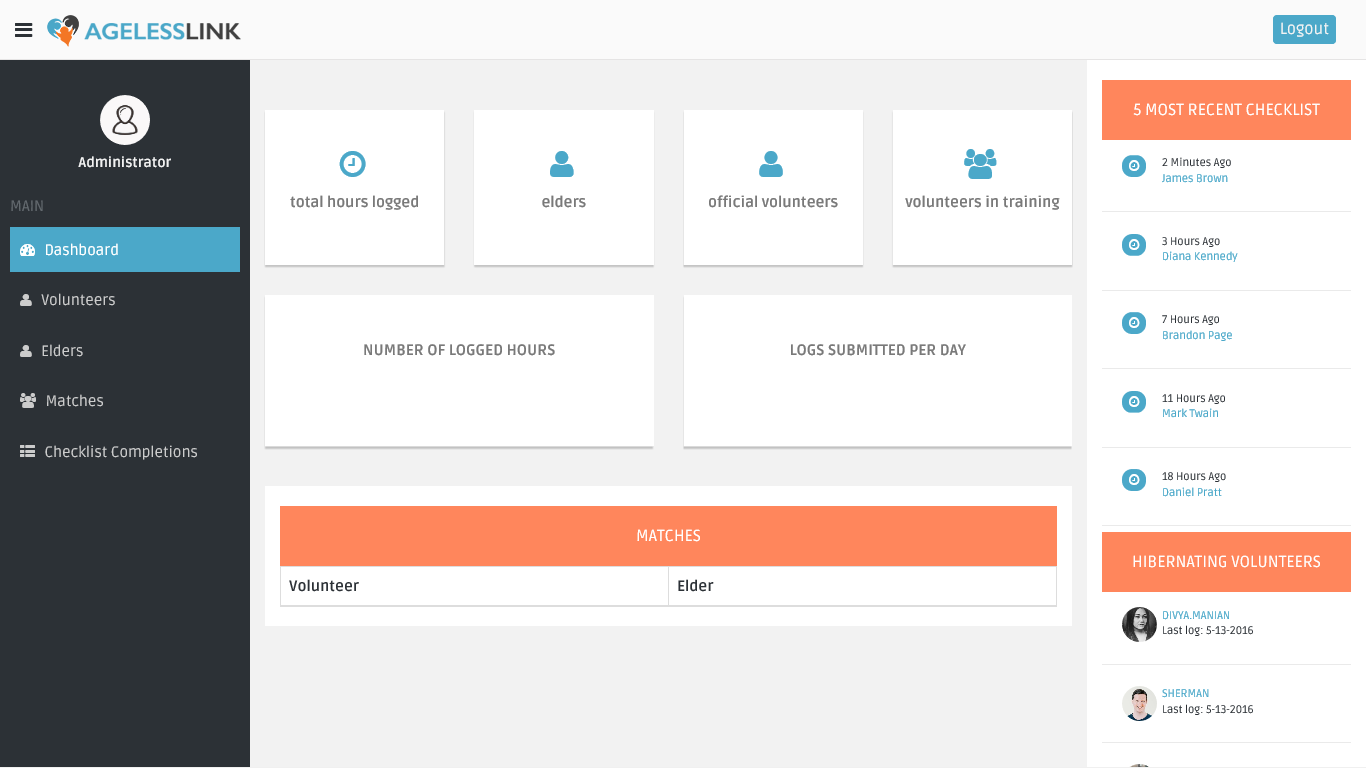Go to Volunteers in sidebar
Viewport: 1366px width, 768px height.
[x=78, y=300]
